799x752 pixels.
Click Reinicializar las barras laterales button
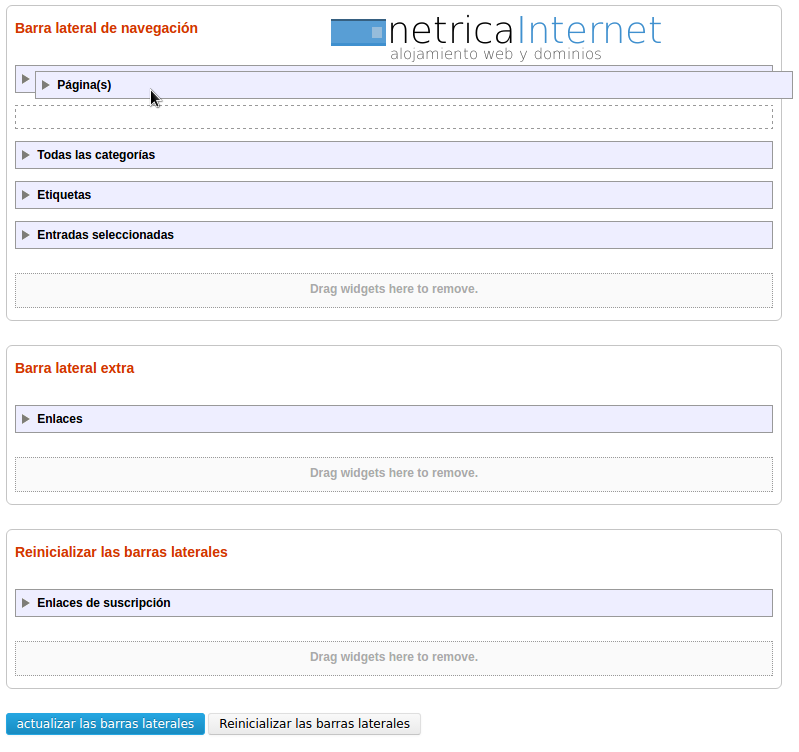314,723
